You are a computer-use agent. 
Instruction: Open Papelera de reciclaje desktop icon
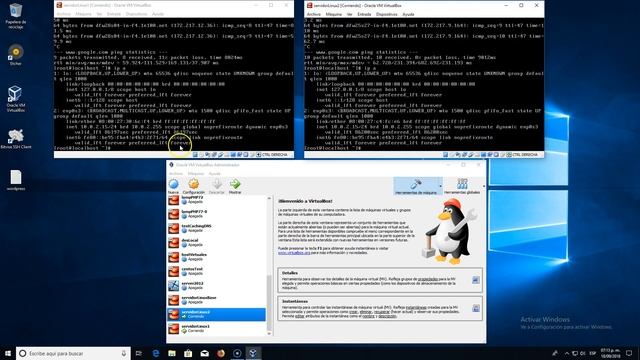[16, 16]
